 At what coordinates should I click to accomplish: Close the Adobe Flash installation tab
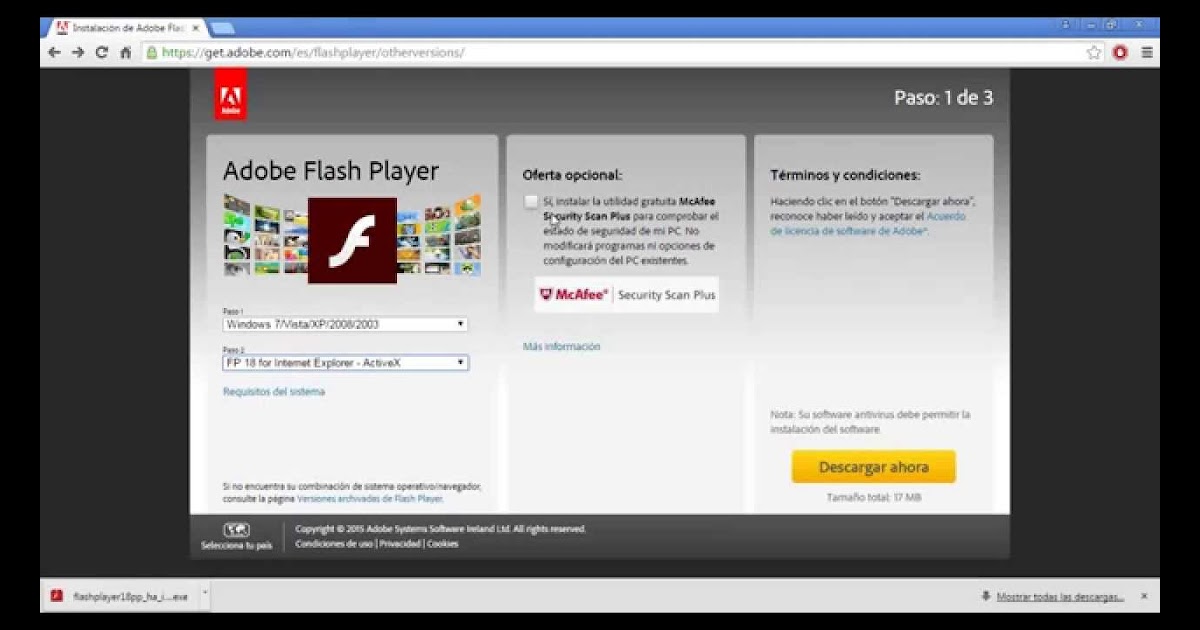point(195,28)
